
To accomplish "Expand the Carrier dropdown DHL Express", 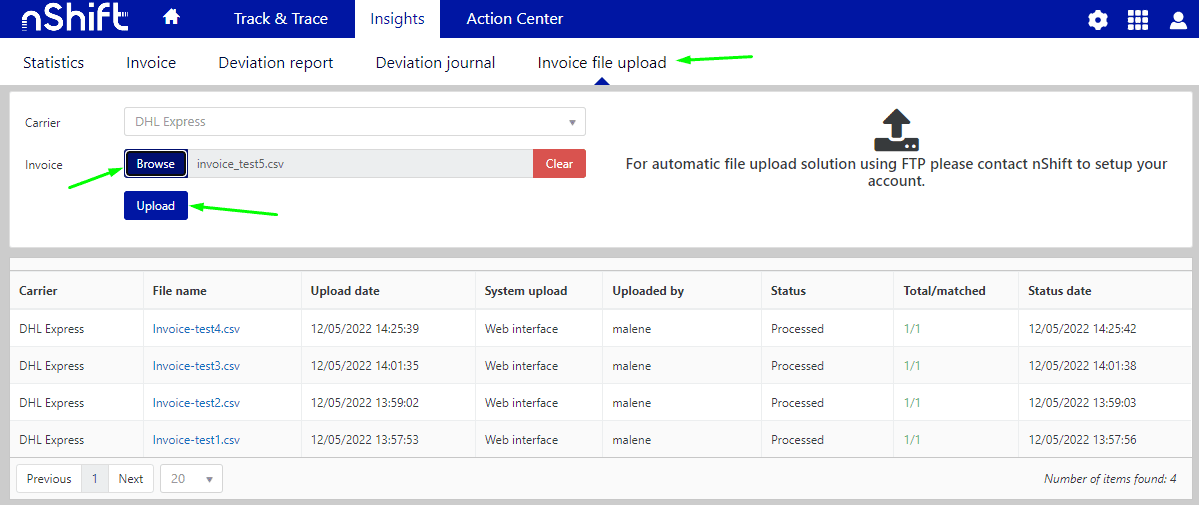I will coord(354,122).
